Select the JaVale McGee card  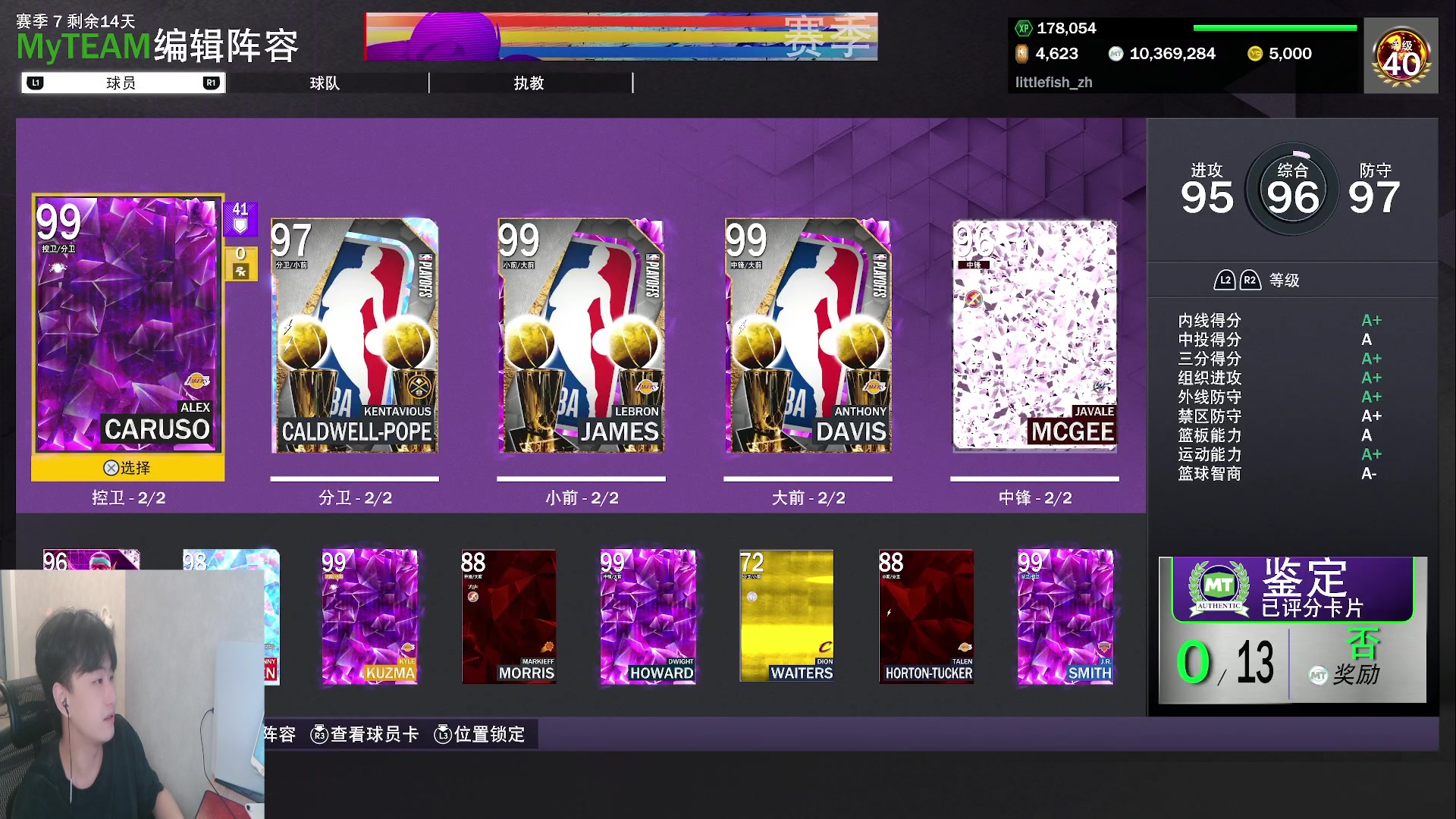click(x=1034, y=336)
